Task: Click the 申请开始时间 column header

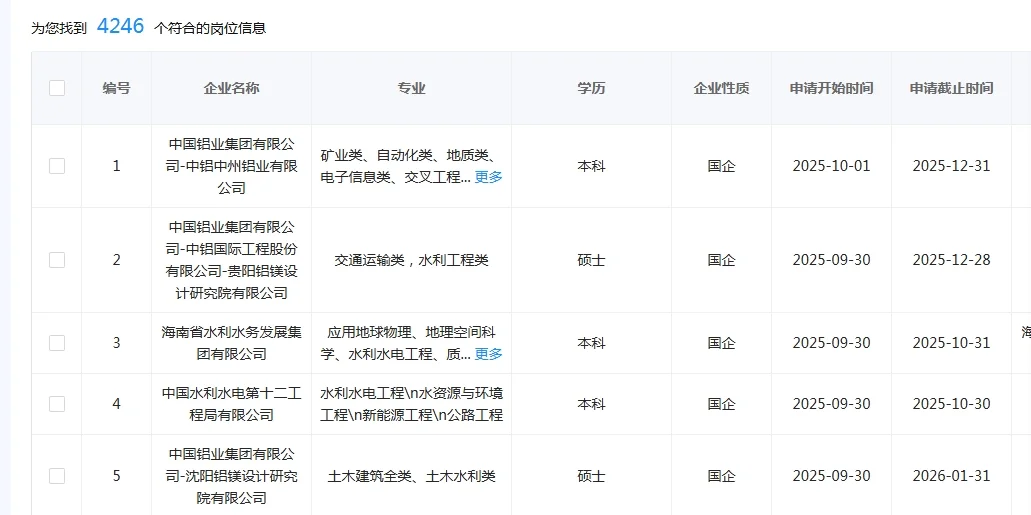Action: [x=832, y=88]
